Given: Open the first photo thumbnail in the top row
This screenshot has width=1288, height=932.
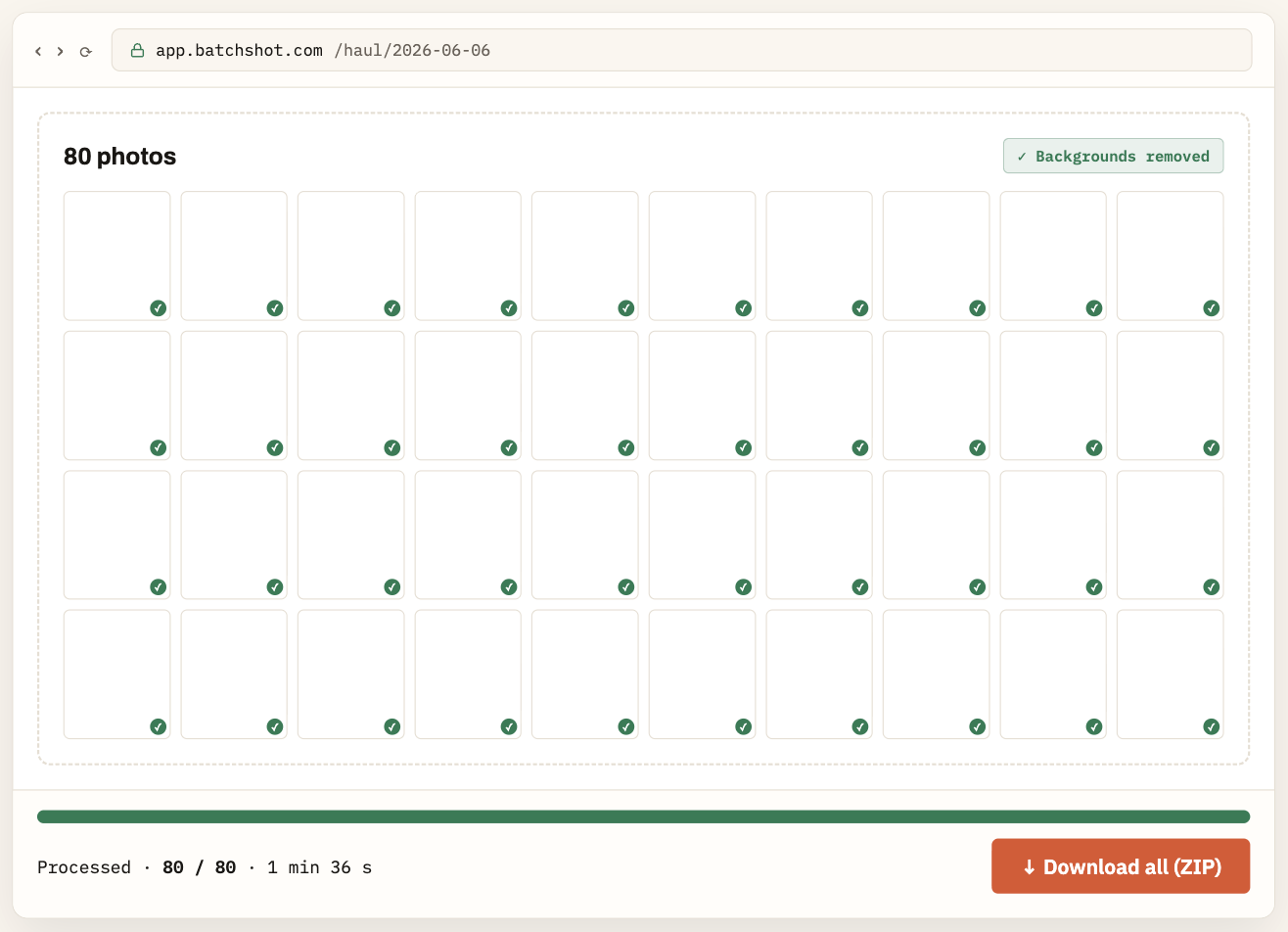Looking at the screenshot, I should (117, 256).
